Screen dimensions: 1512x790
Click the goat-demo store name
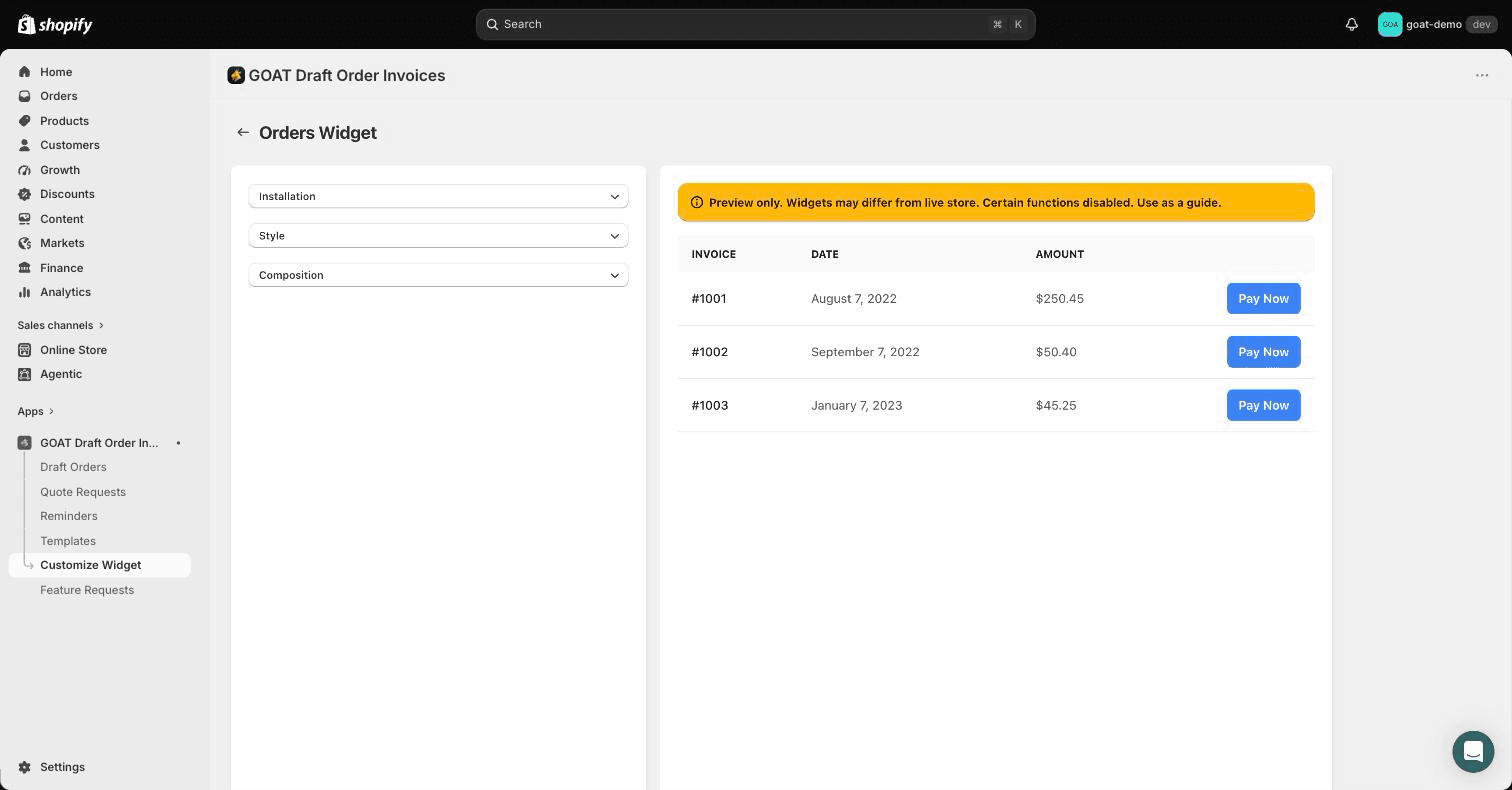[1434, 24]
